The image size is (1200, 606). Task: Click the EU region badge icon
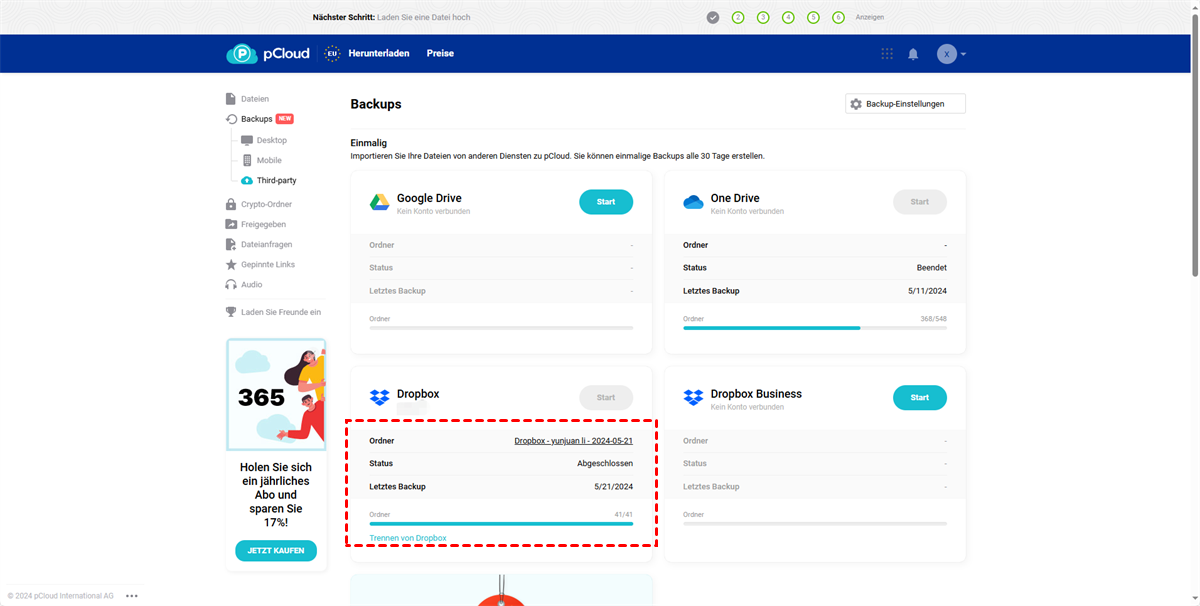point(332,54)
